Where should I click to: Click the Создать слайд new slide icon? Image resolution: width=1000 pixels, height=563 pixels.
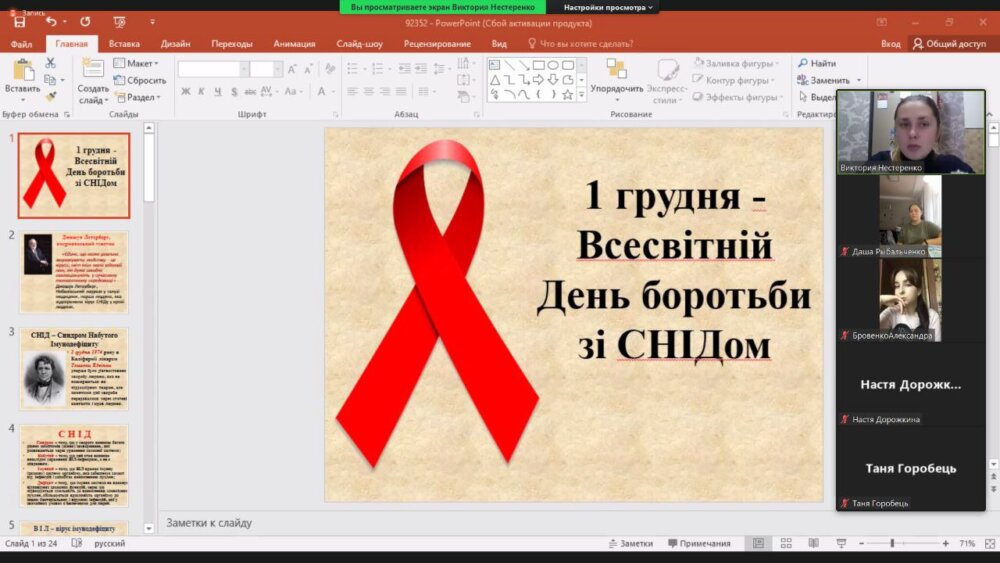92,69
